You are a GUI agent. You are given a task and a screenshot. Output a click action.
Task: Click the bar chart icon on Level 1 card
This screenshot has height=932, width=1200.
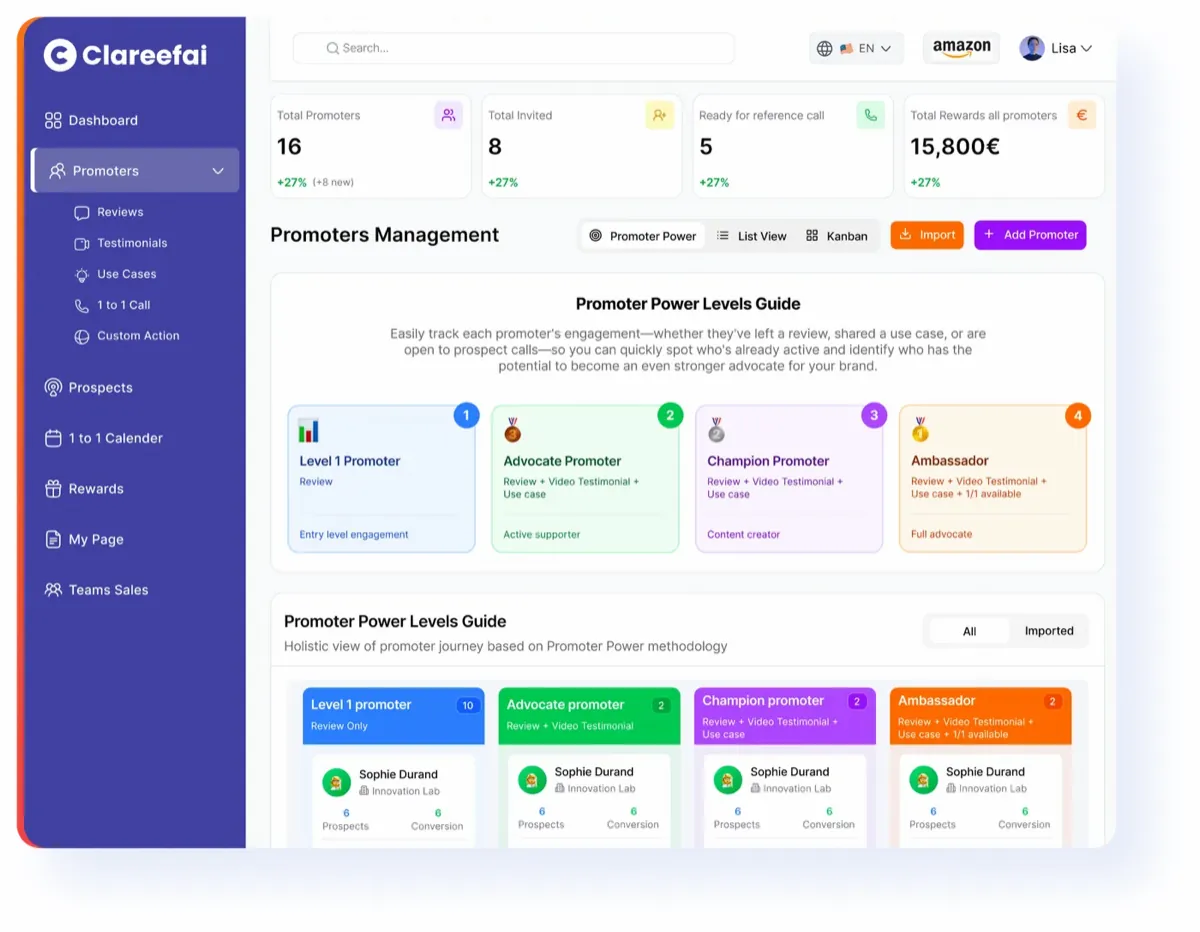[309, 431]
